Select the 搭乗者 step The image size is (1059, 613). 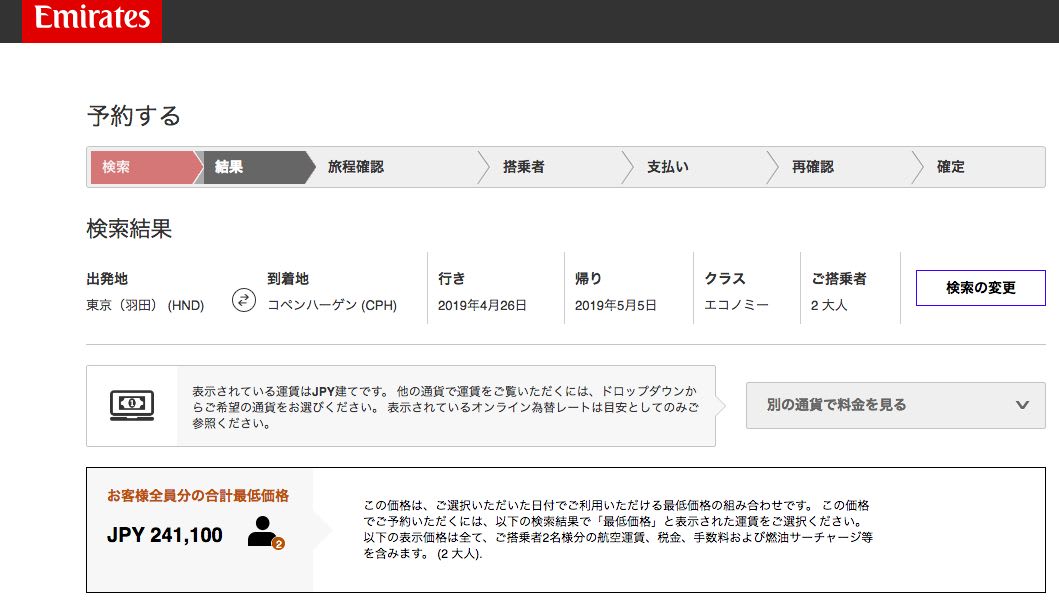(523, 167)
